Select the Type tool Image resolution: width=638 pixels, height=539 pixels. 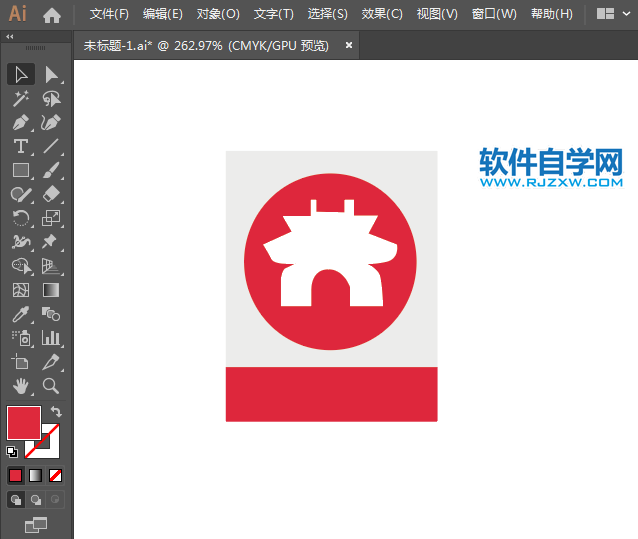point(21,146)
